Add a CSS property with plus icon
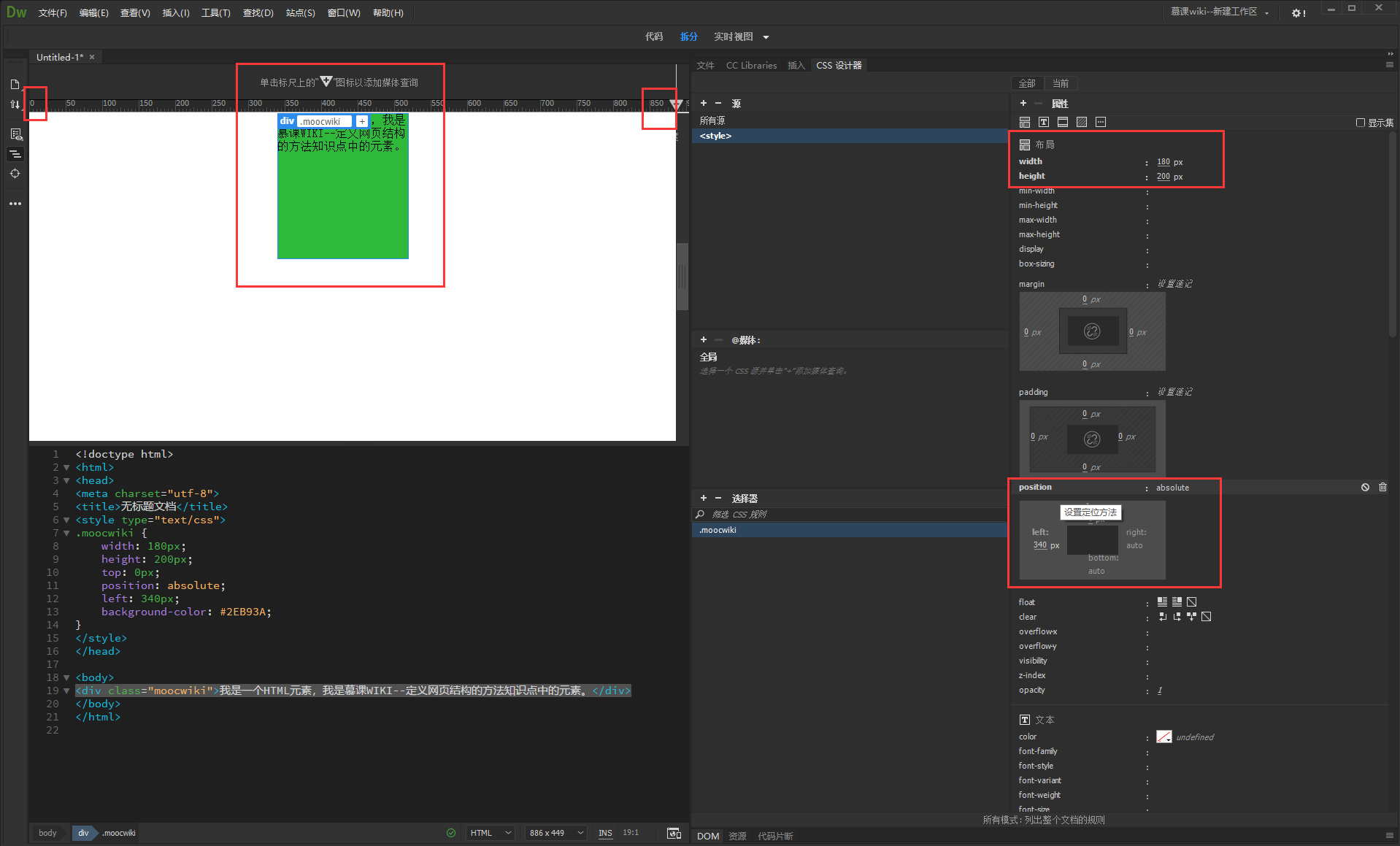 click(1023, 104)
